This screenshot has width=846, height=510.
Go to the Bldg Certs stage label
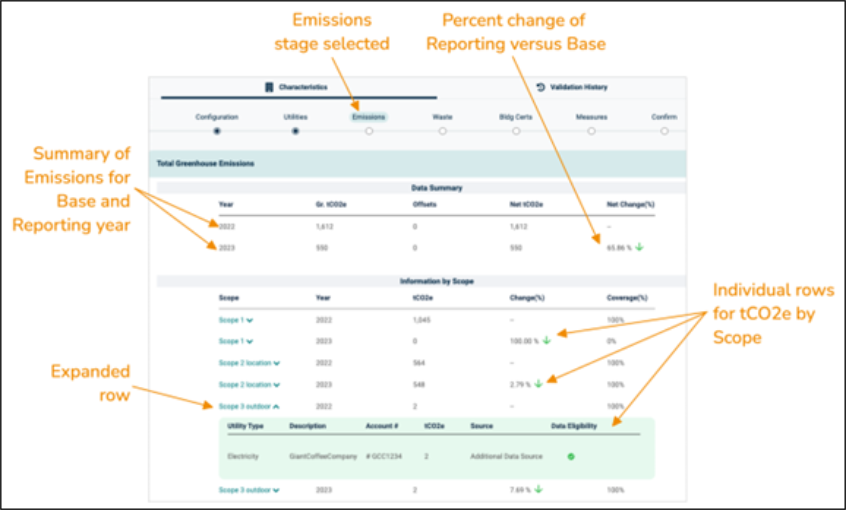pos(515,117)
